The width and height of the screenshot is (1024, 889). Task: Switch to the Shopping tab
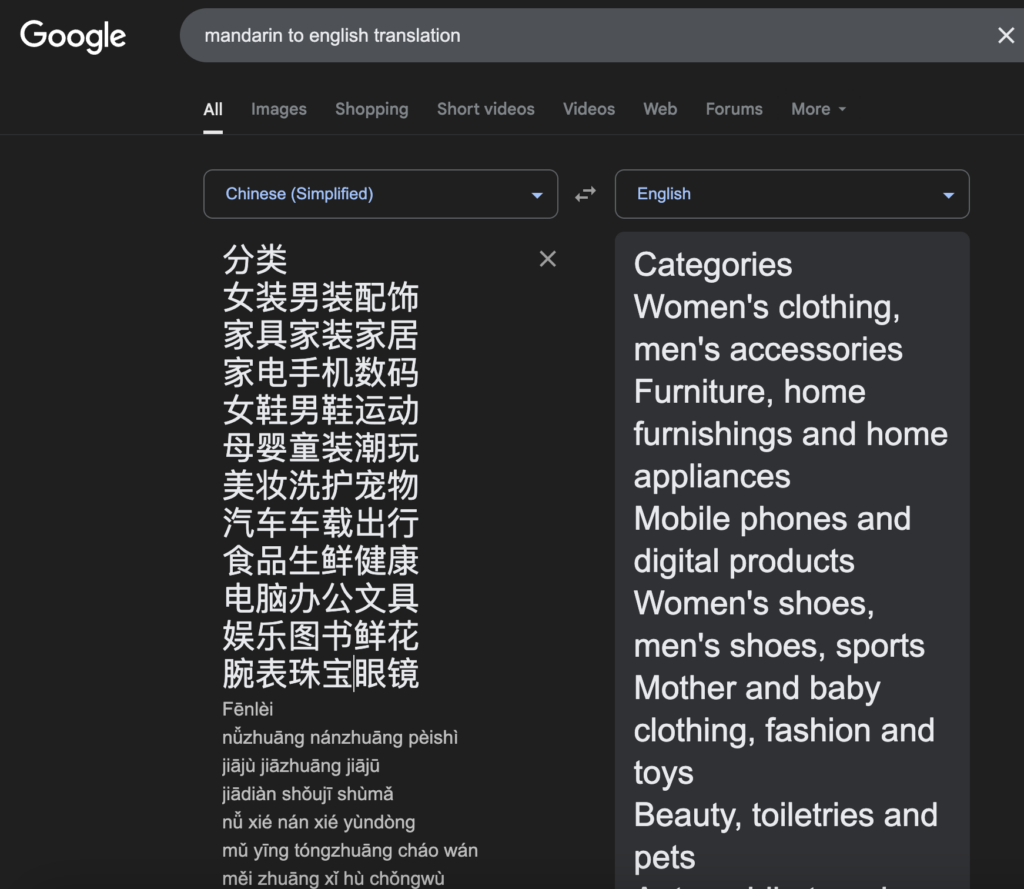(x=372, y=109)
